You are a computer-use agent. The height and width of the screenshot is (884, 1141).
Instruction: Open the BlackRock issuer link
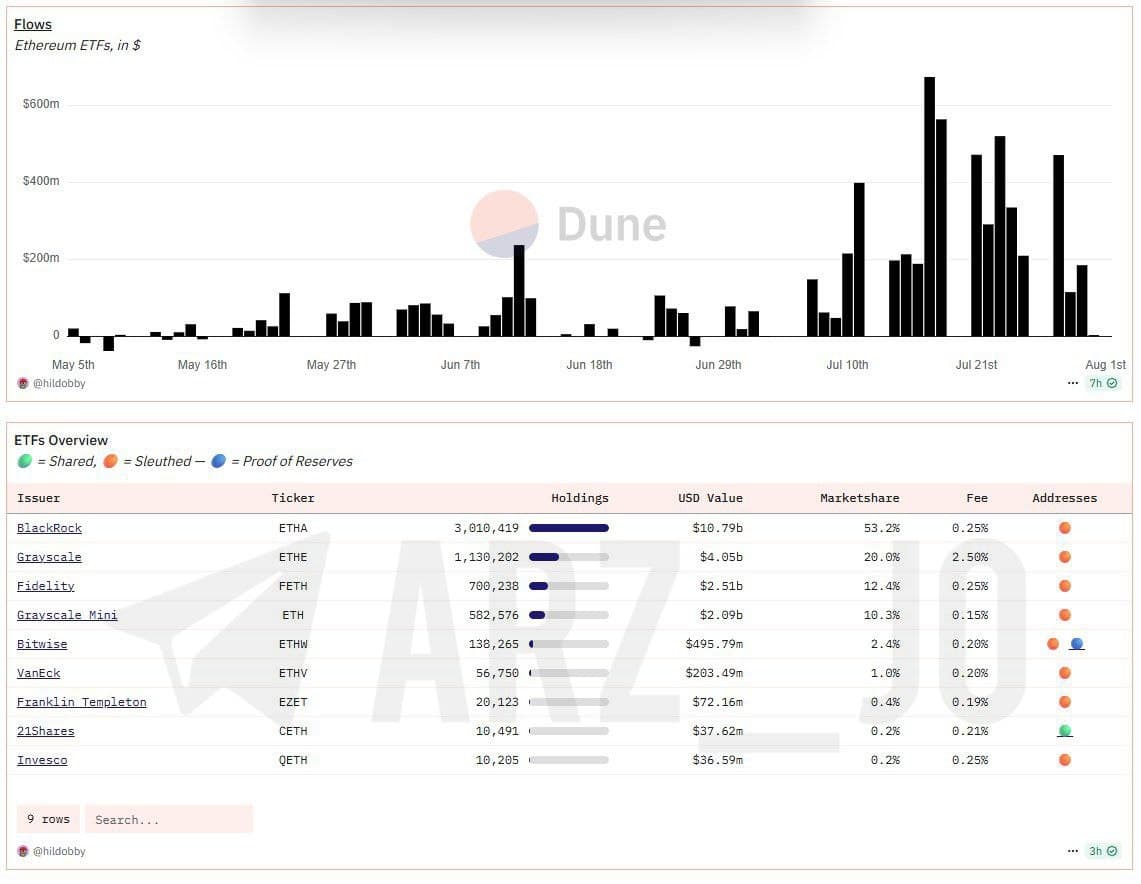[x=49, y=528]
